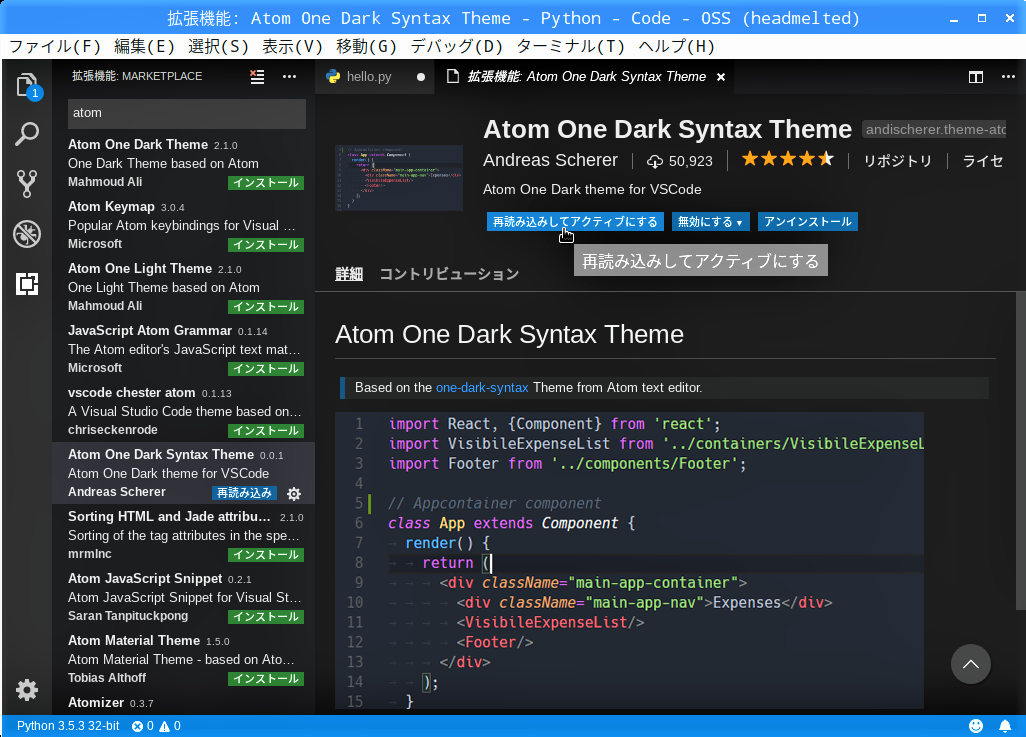
Task: Open the 編集(E) menu
Action: pyautogui.click(x=144, y=46)
